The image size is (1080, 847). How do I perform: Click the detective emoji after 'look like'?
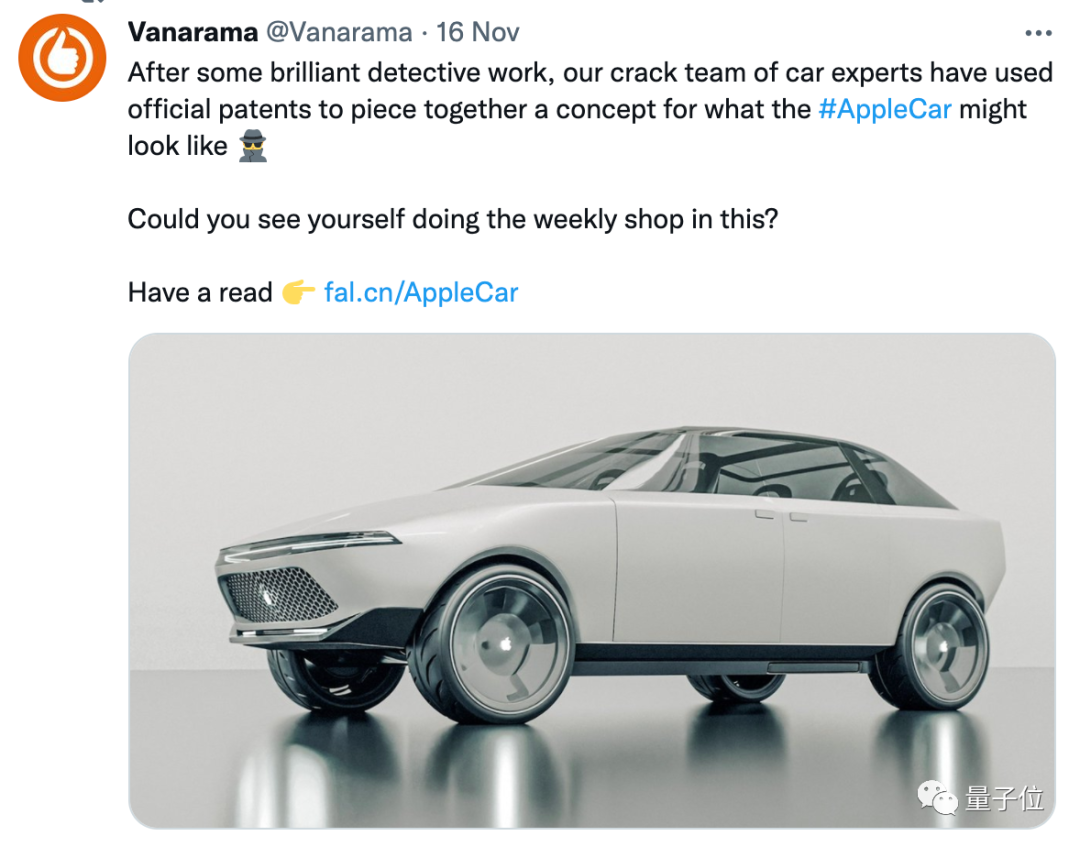click(x=253, y=146)
